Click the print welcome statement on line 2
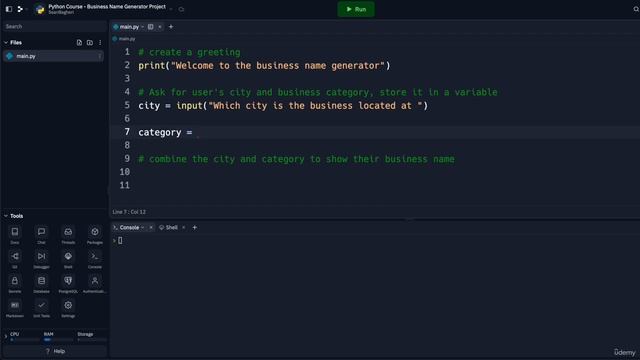640x360 pixels. tap(264, 65)
